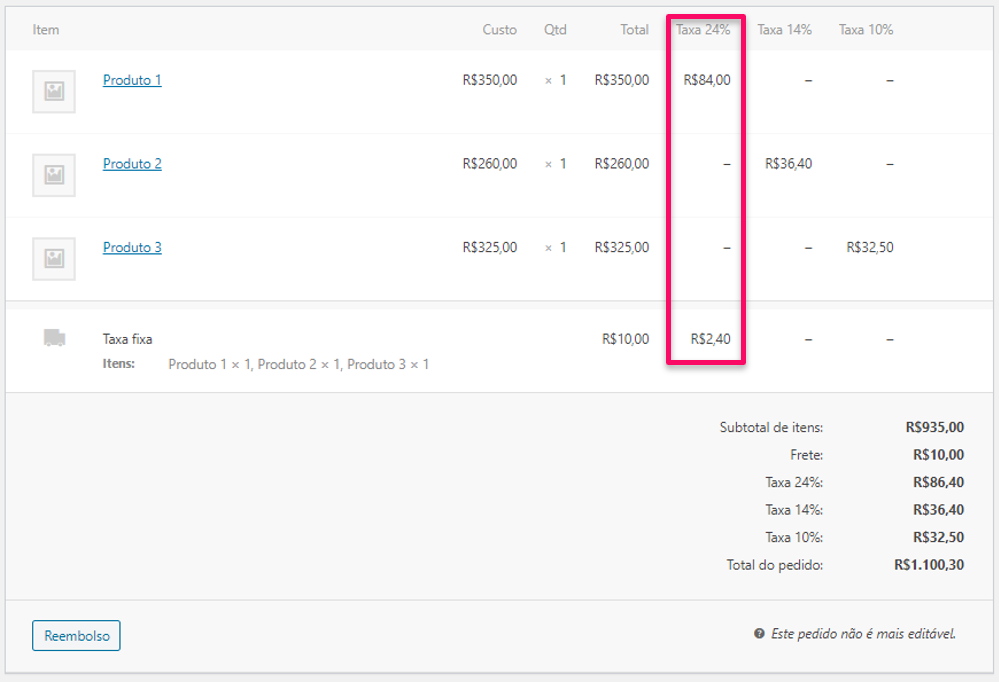This screenshot has height=682, width=999.
Task: Open Produto 1 product page
Action: (132, 80)
